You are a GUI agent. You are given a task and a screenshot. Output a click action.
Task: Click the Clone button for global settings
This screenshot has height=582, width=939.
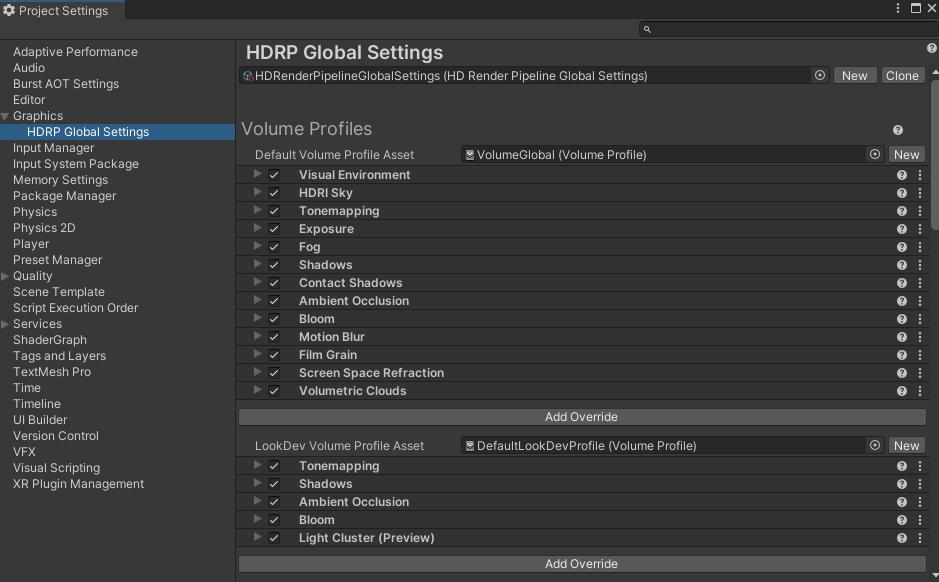click(901, 76)
